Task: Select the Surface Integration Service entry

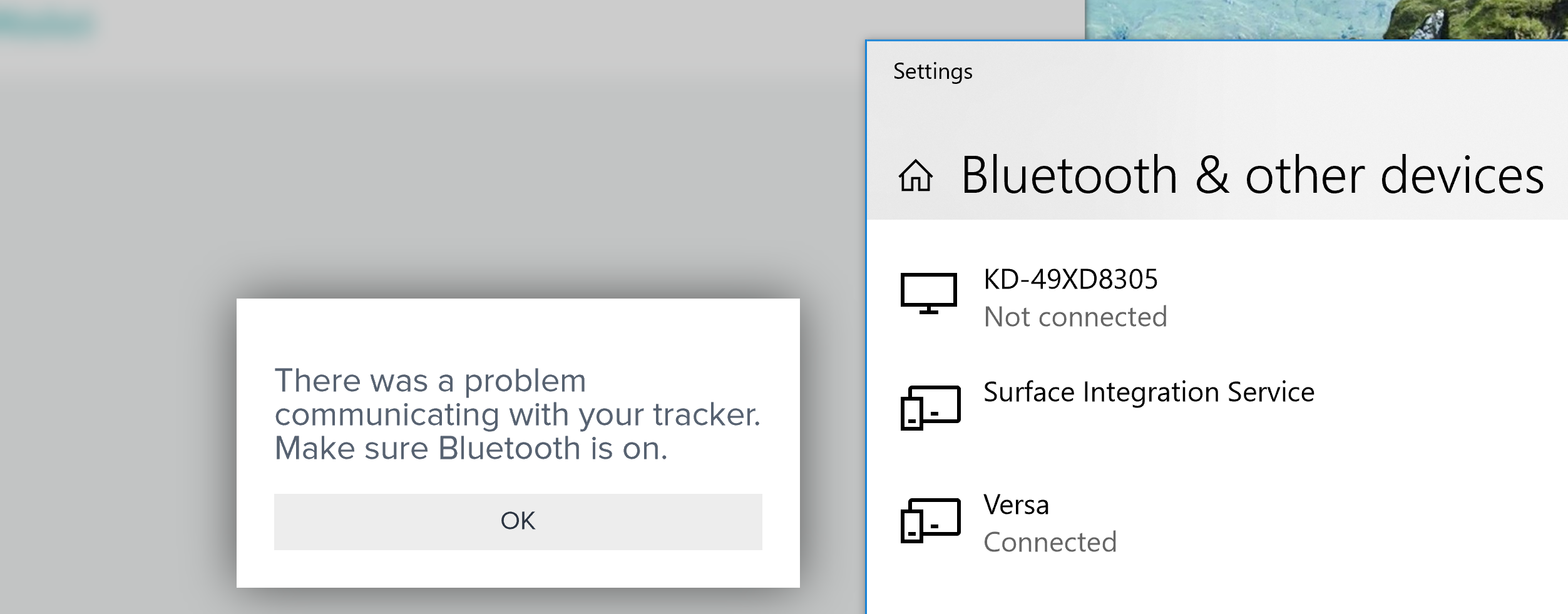Action: tap(1149, 392)
